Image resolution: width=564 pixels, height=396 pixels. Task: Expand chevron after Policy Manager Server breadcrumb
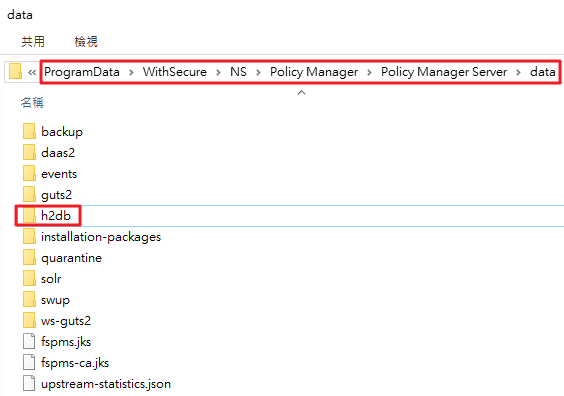518,72
